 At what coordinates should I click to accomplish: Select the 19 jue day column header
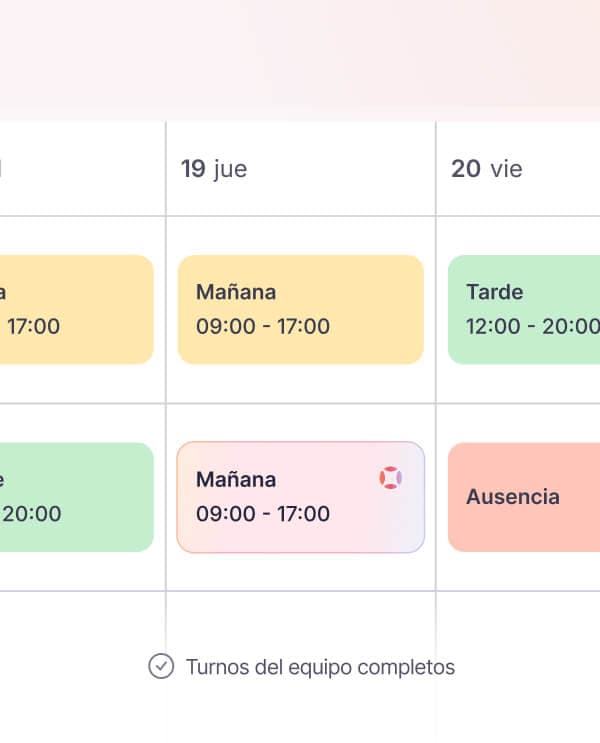(x=214, y=169)
